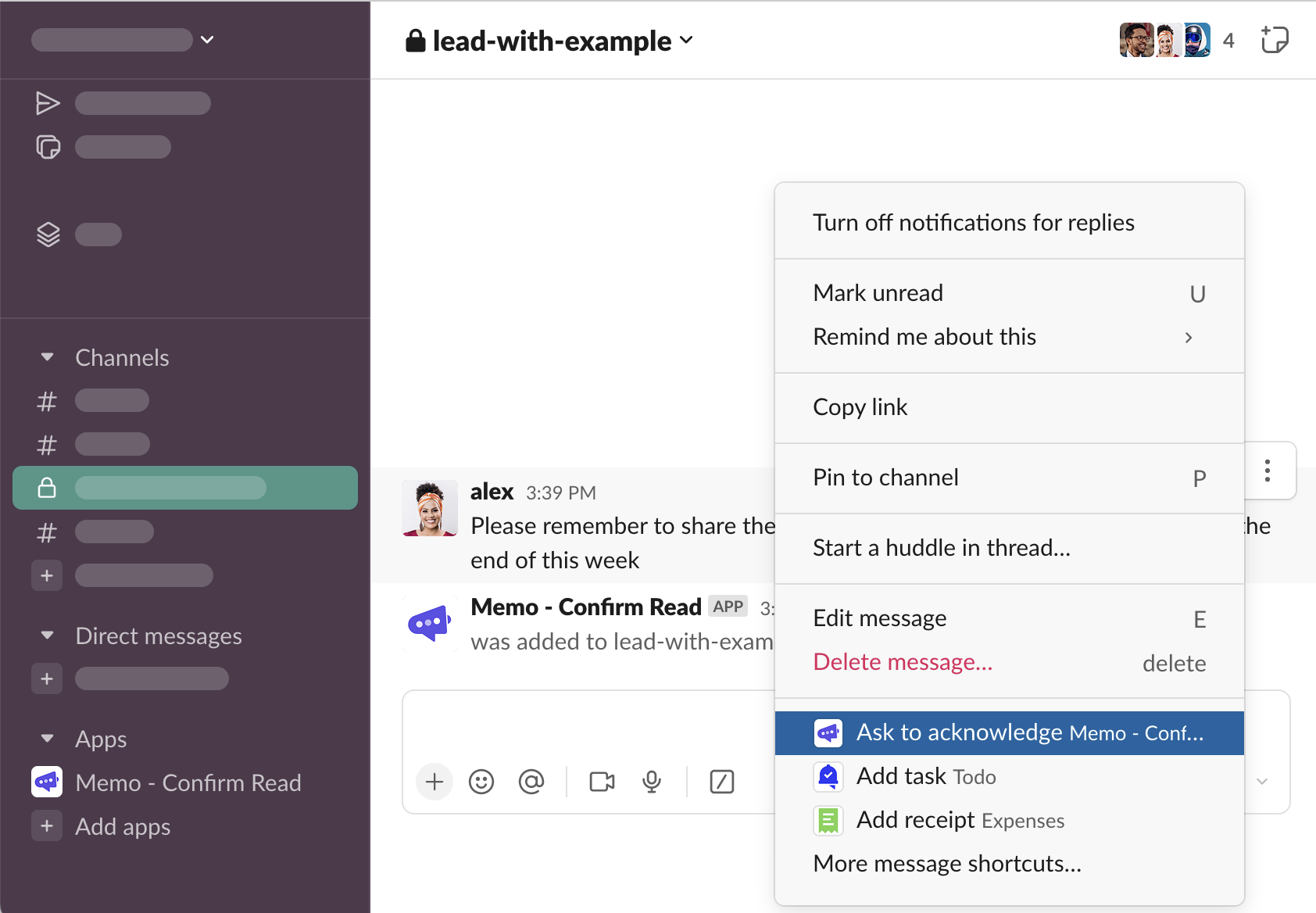Click the mention @ icon in composer

pyautogui.click(x=531, y=782)
